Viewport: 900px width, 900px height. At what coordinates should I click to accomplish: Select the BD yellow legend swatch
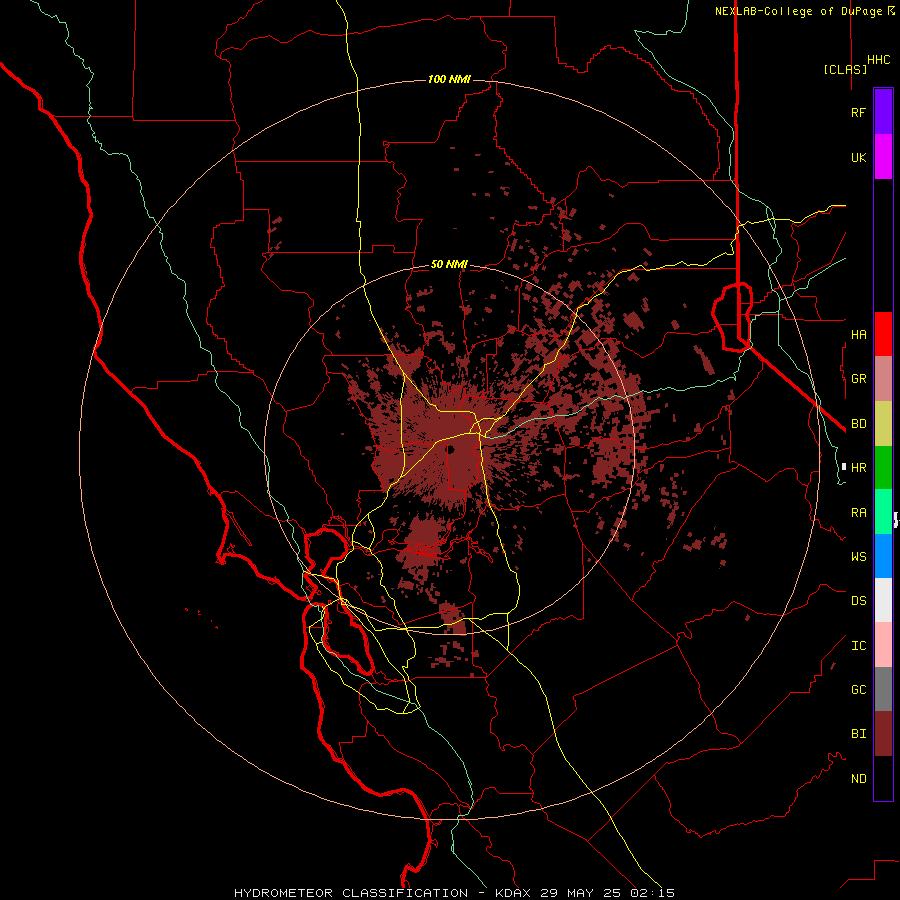(x=883, y=424)
